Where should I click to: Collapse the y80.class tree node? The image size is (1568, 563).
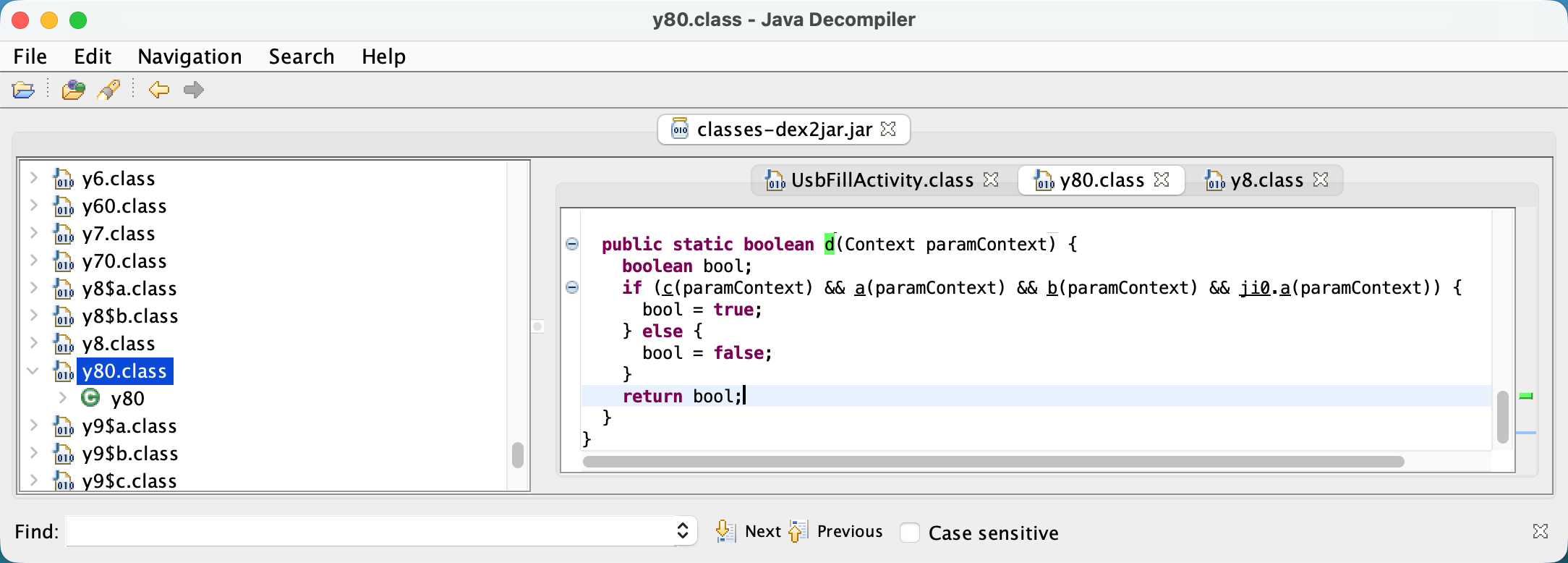click(x=33, y=371)
